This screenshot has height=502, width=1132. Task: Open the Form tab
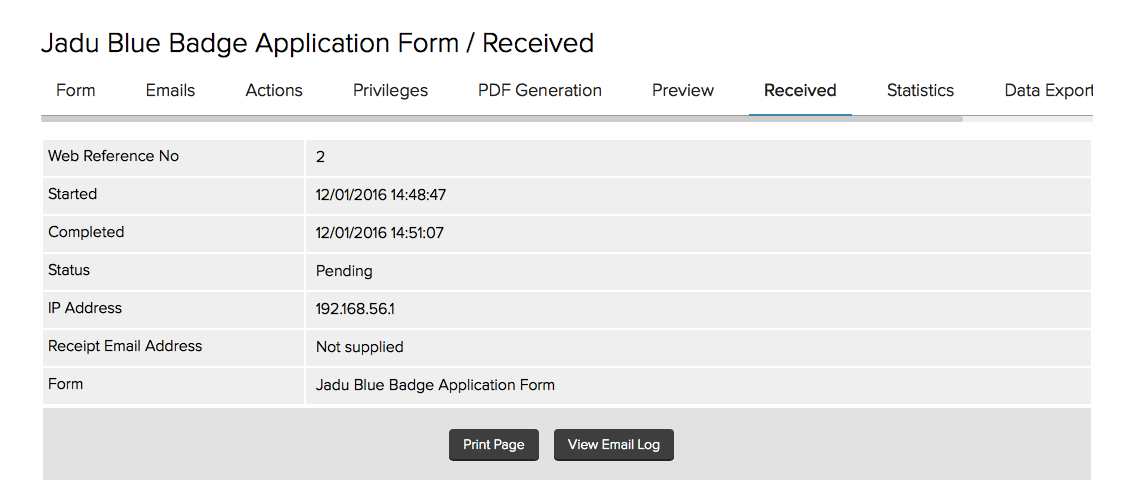[x=75, y=90]
